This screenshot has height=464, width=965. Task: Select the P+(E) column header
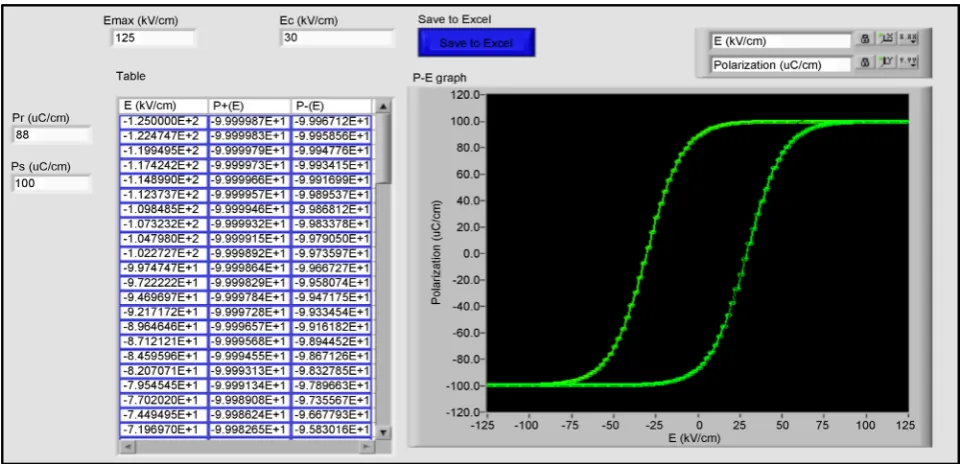coord(249,106)
